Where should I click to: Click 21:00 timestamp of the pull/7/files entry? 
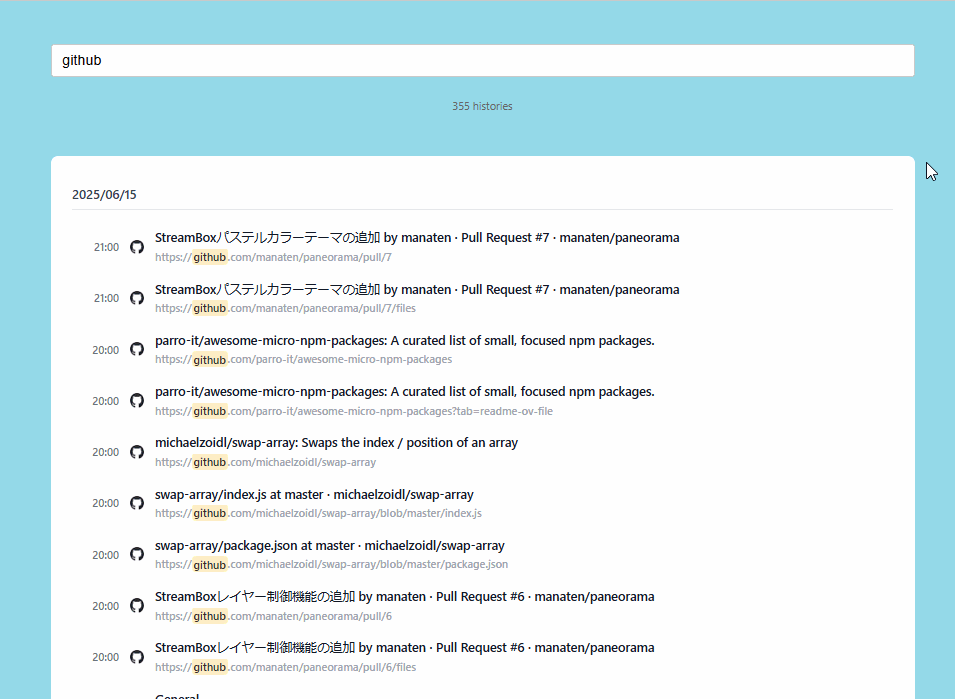(106, 298)
